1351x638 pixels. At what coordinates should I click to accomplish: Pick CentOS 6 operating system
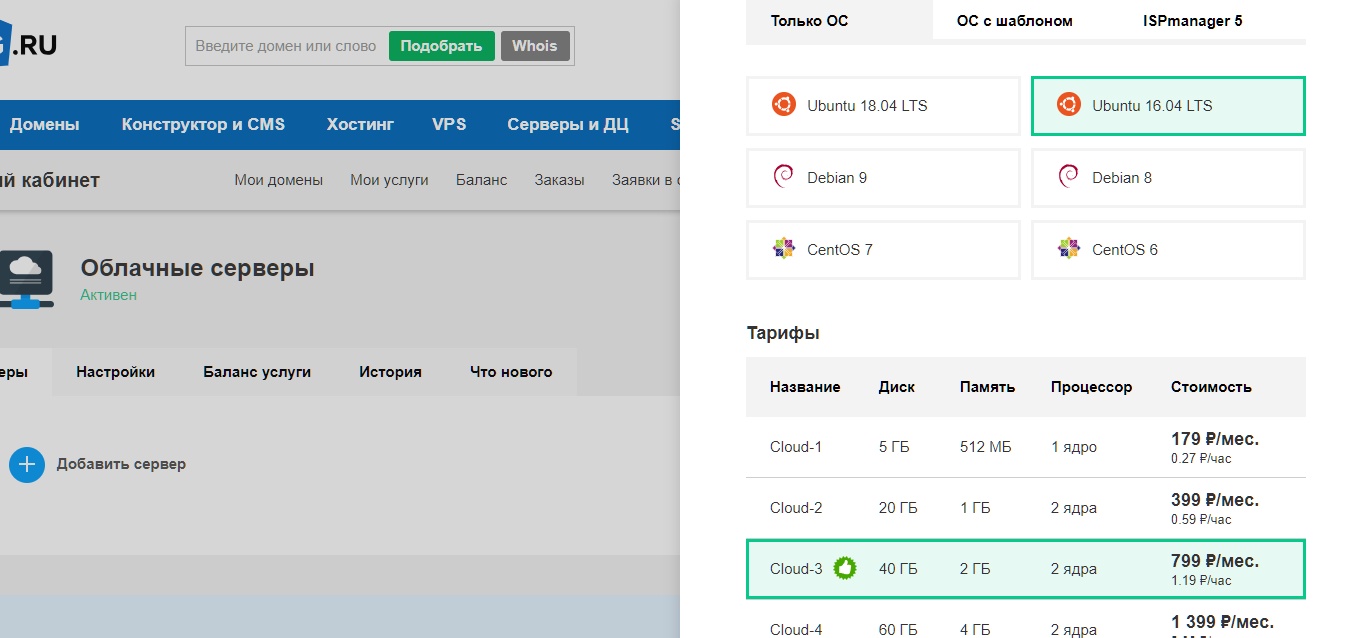[1168, 249]
